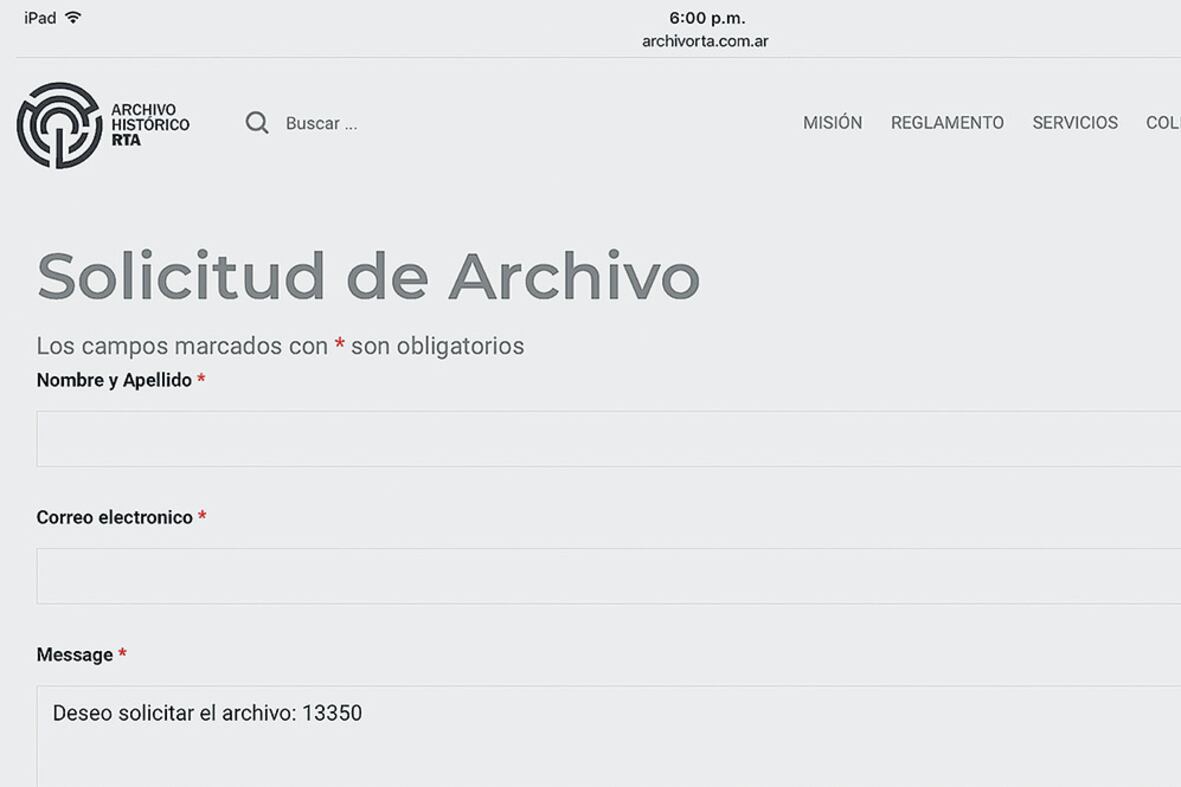Open the partially visible COL menu item

1162,123
